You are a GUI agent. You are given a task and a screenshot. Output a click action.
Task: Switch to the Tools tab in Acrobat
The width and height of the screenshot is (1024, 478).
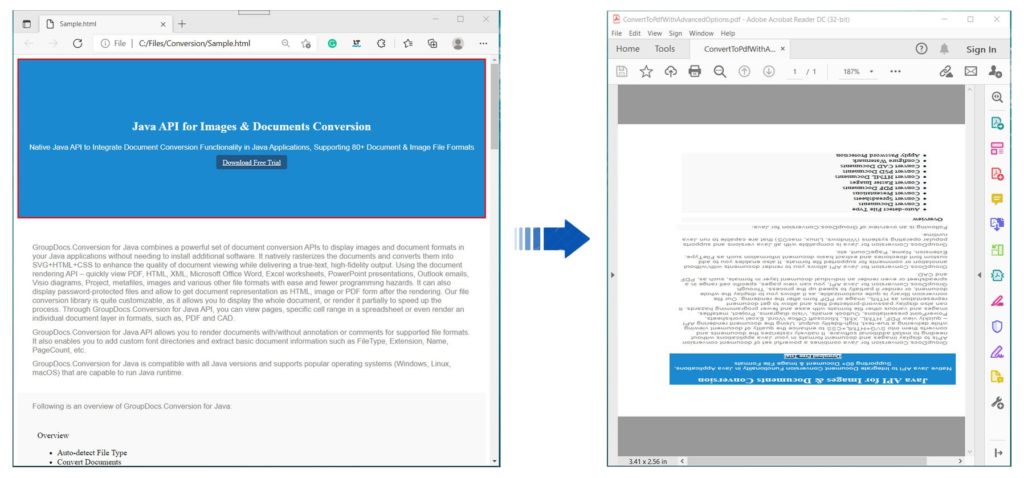click(x=664, y=48)
